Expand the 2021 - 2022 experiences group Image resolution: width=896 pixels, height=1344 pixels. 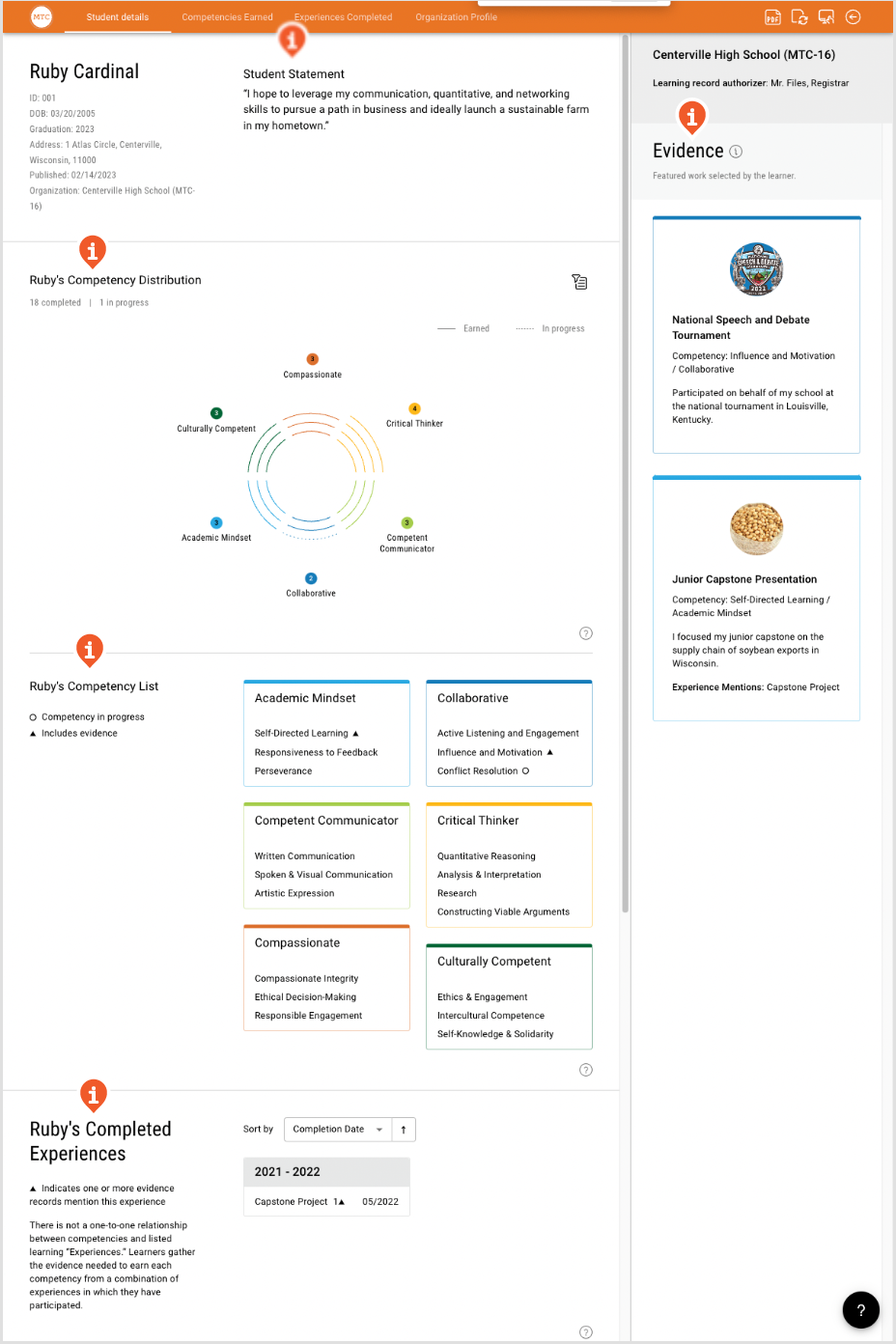pos(326,1172)
